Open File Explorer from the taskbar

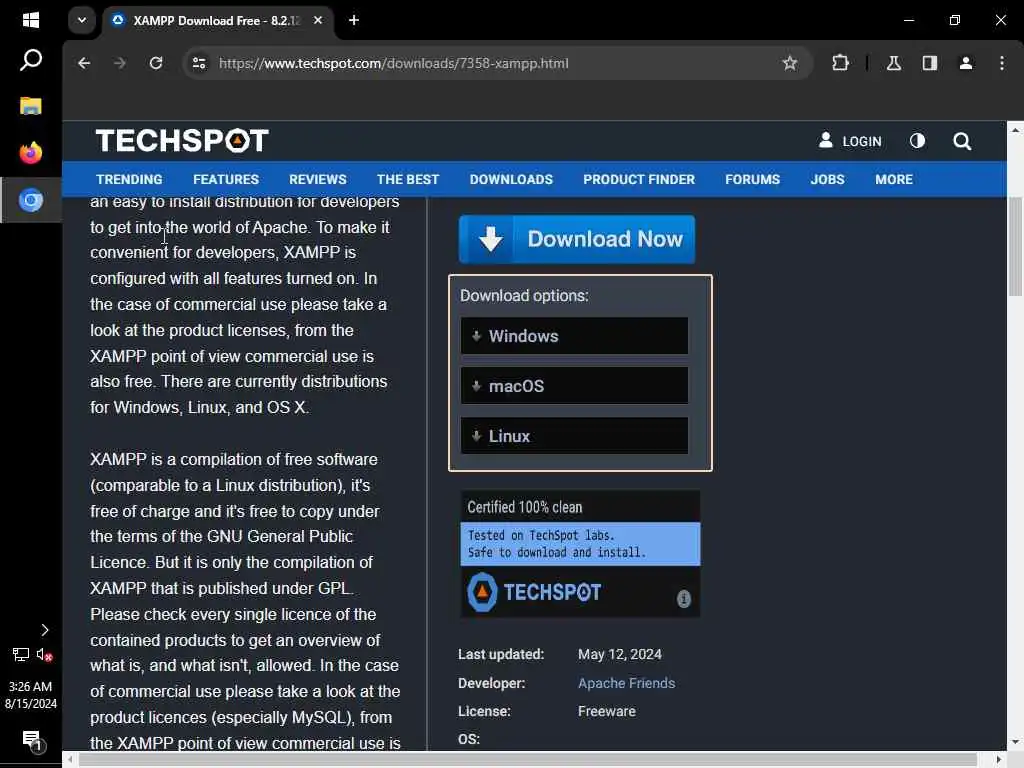pos(31,106)
